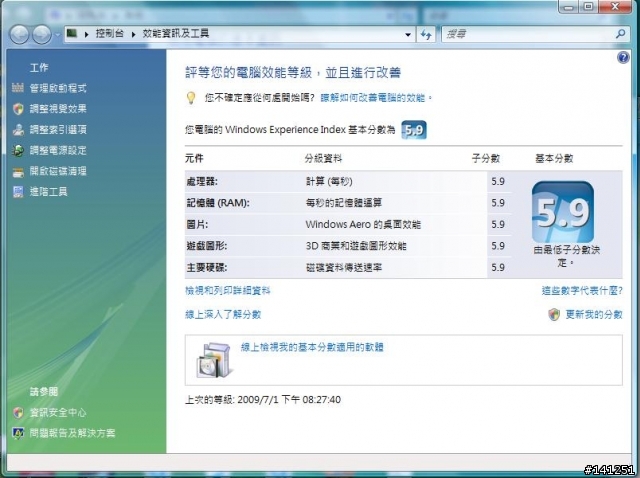Viewport: 640px width, 478px height.
Task: Open 資訊安全中心 in See also section
Action: [58, 412]
